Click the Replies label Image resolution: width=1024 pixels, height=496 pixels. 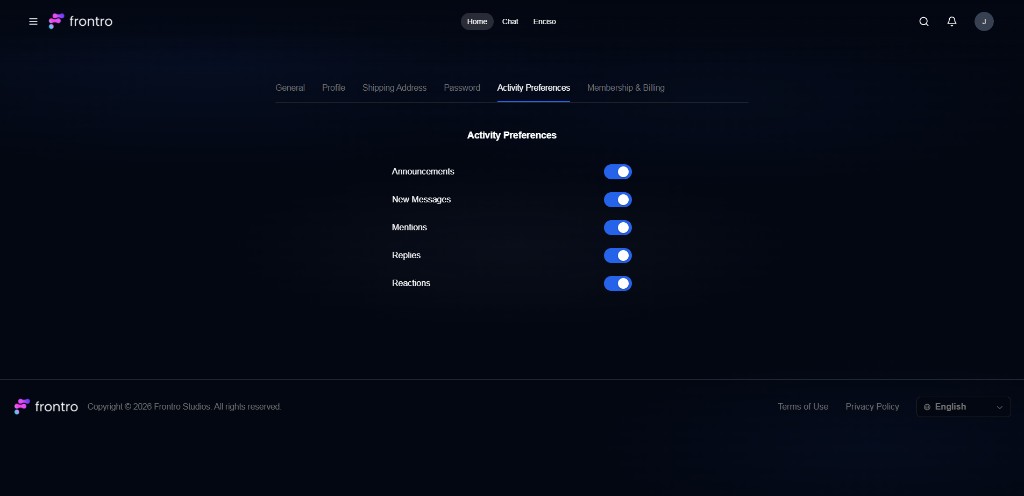[x=406, y=255]
